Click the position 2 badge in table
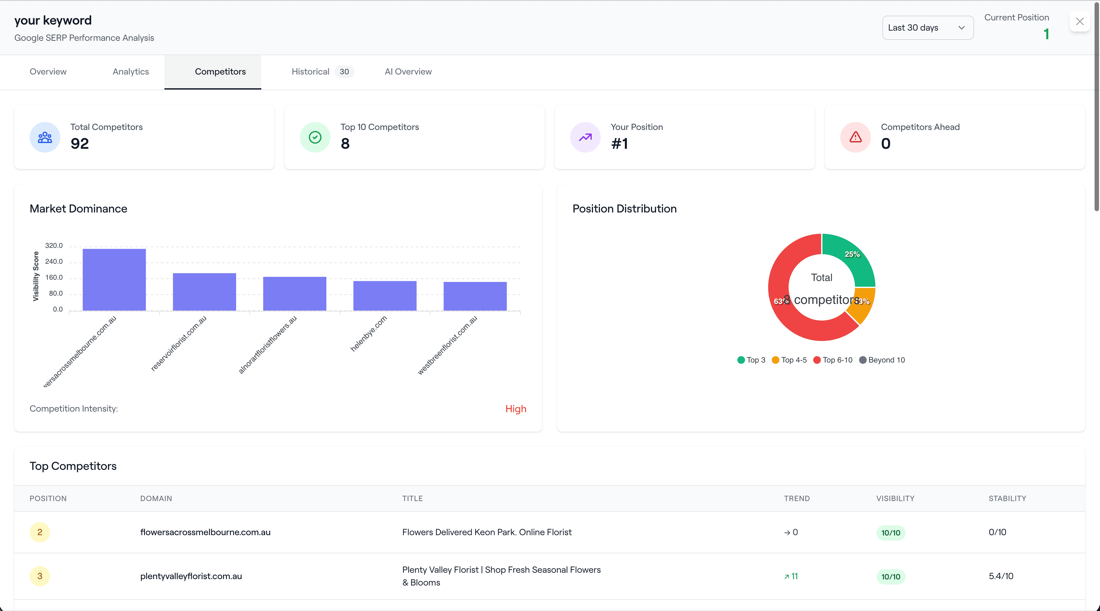Image resolution: width=1100 pixels, height=611 pixels. point(40,532)
